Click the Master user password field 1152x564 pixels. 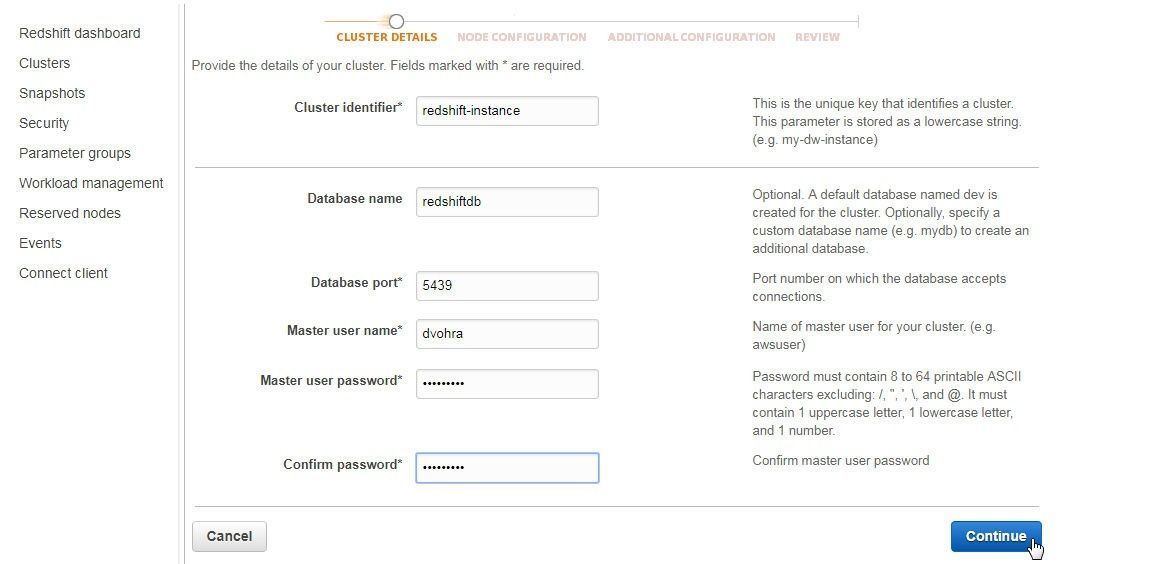507,383
